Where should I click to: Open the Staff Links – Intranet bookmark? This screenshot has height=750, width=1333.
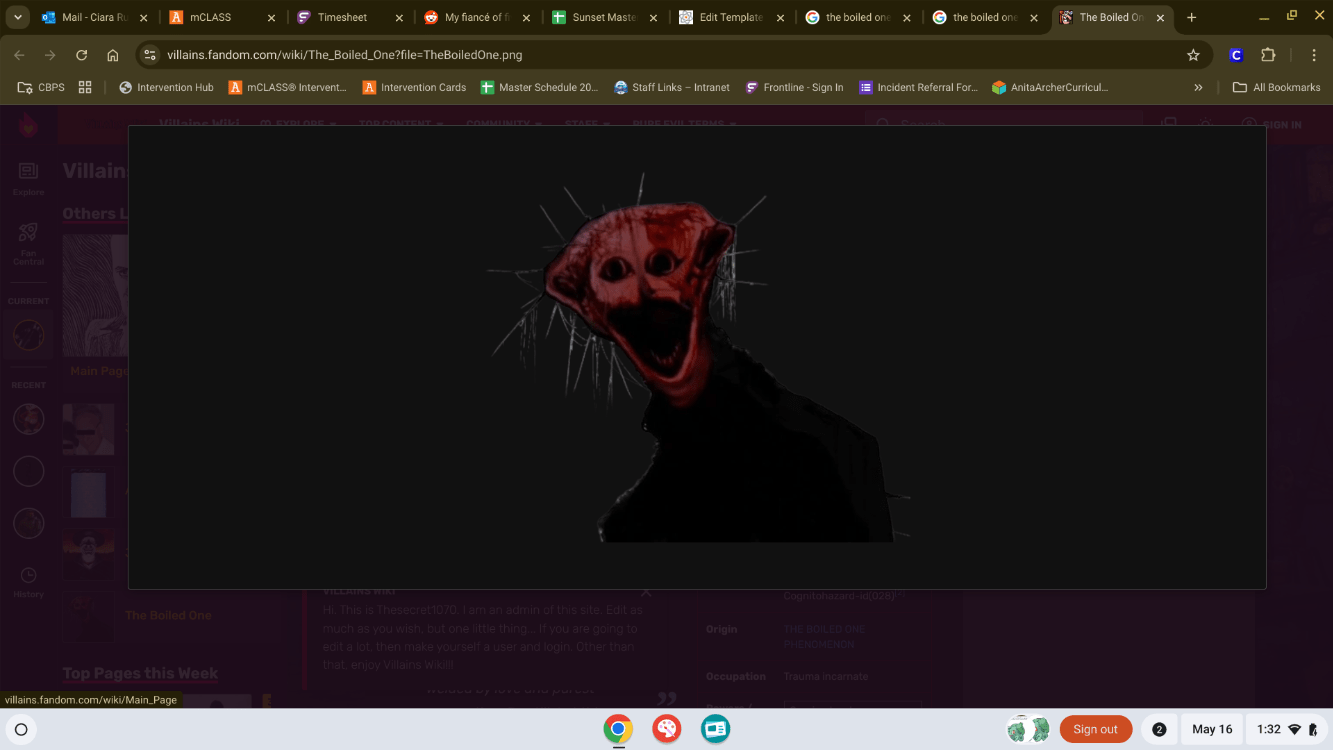point(672,87)
